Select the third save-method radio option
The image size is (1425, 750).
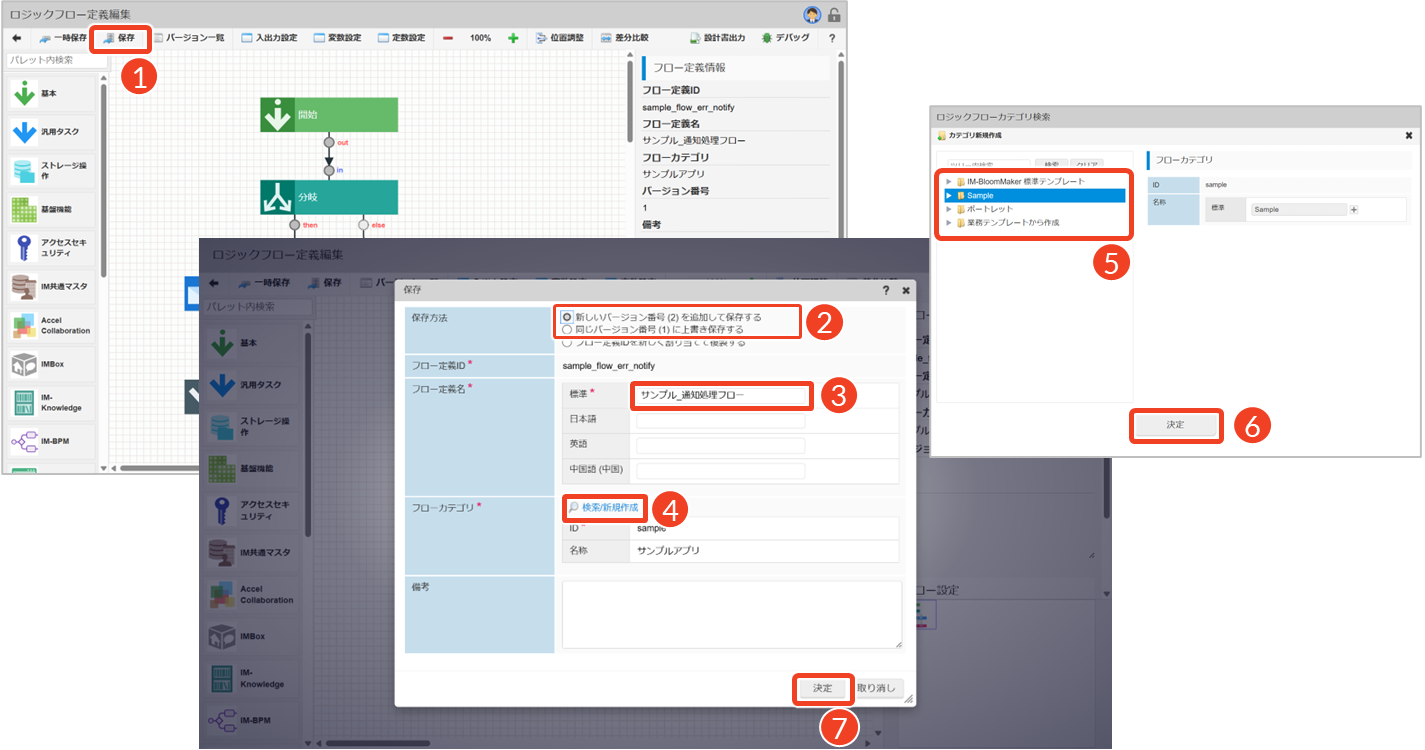[567, 342]
